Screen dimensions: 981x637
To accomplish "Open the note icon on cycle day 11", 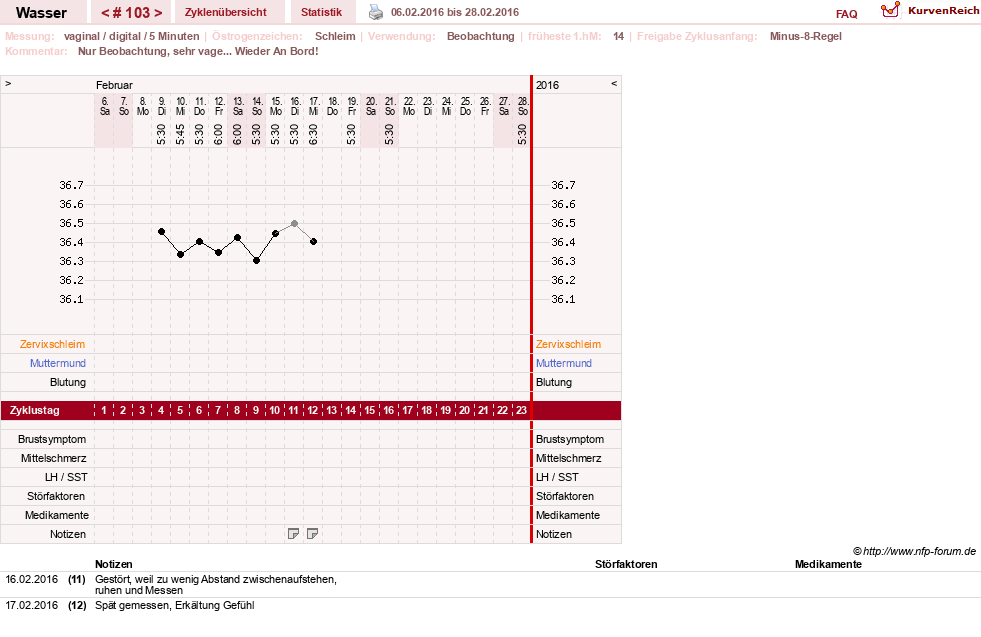I will pyautogui.click(x=293, y=534).
